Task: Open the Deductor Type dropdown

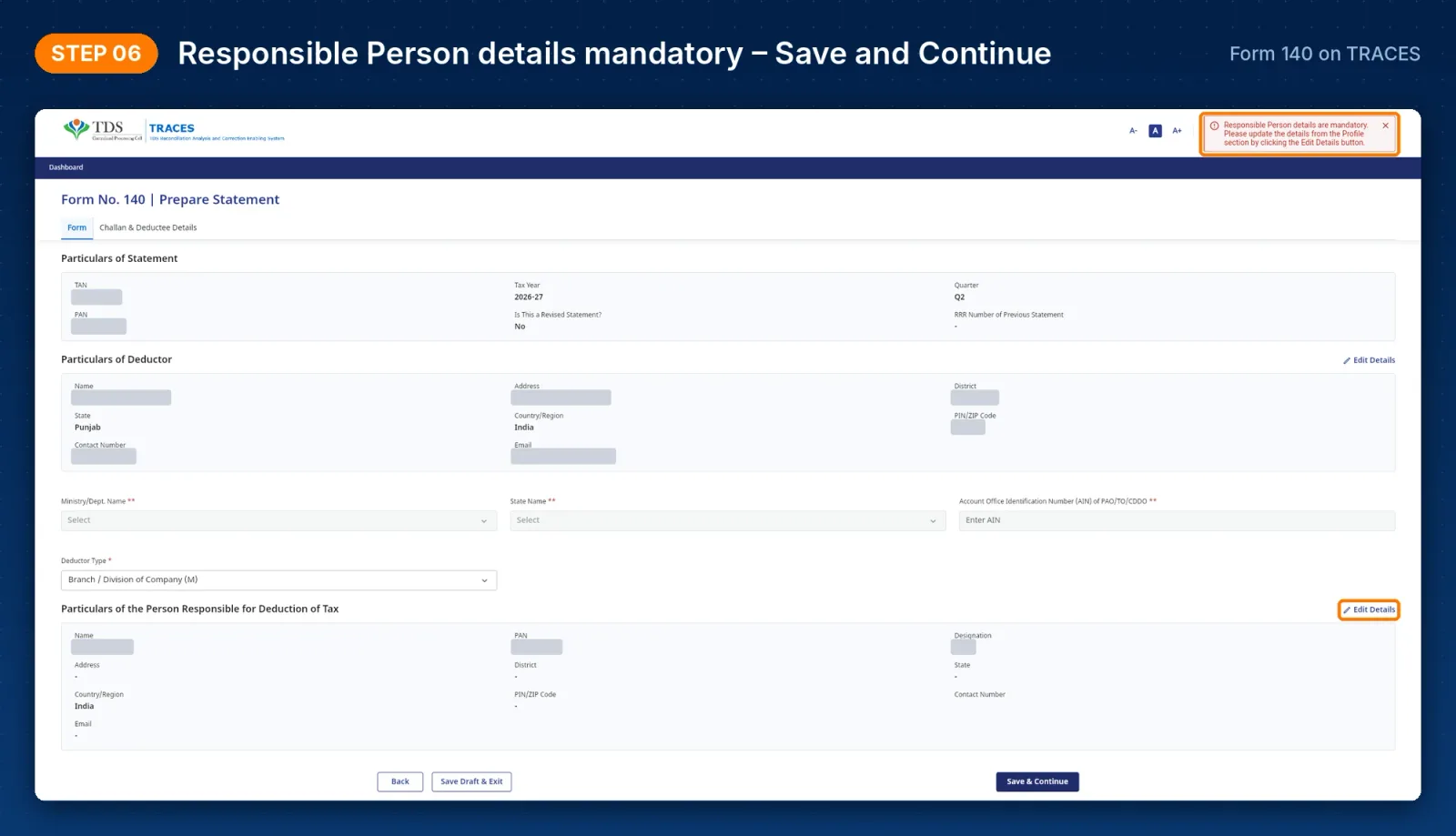Action: pyautogui.click(x=278, y=580)
